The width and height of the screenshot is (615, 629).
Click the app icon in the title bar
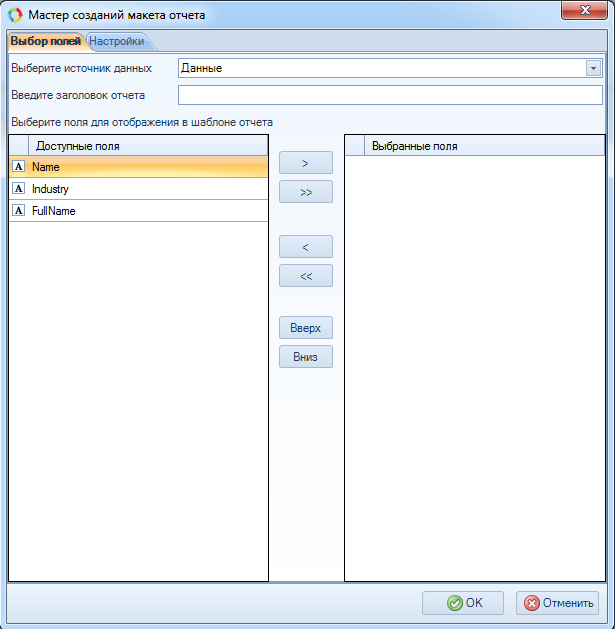point(15,15)
